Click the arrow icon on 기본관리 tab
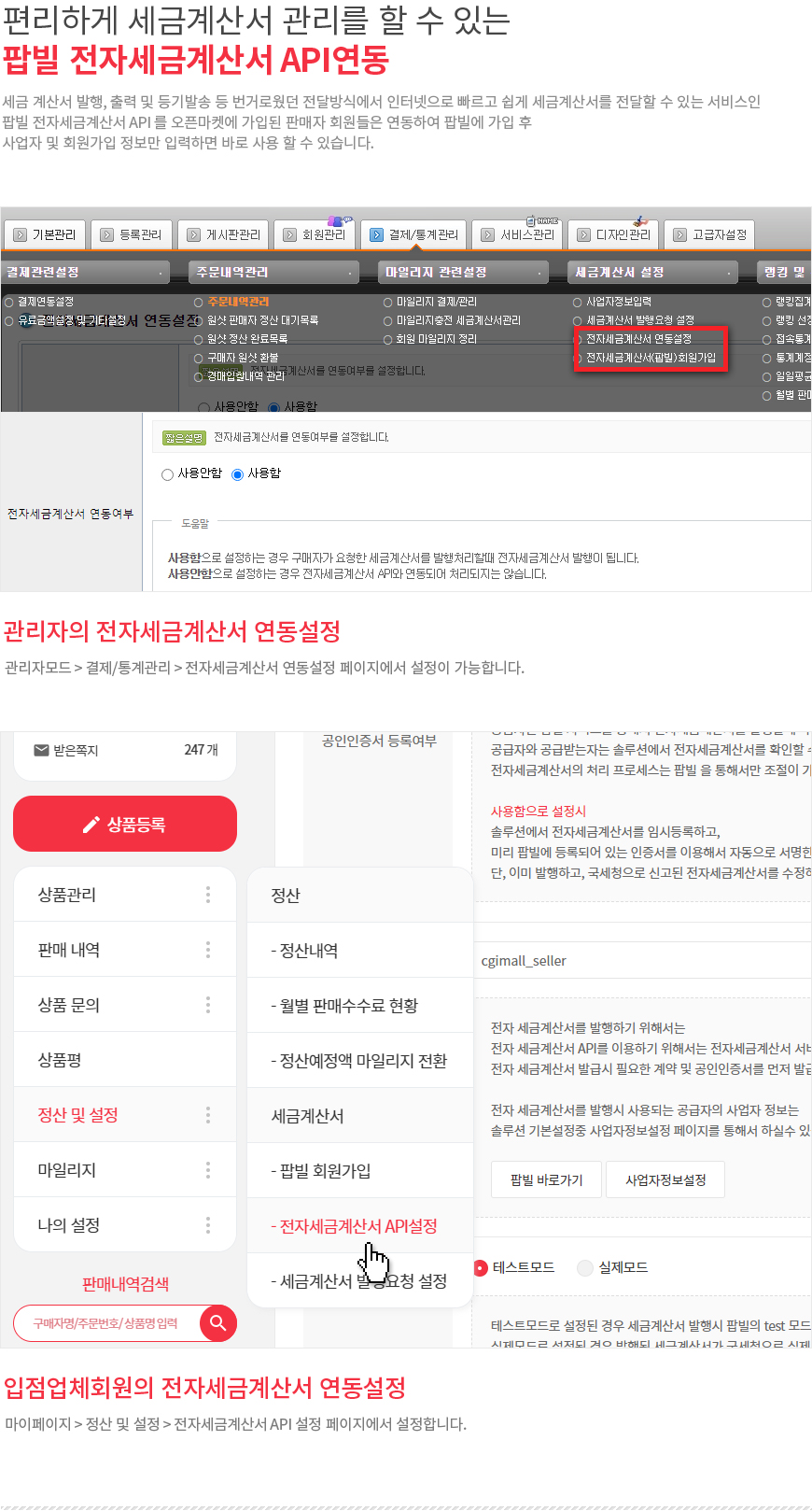This screenshot has width=812, height=1511. pyautogui.click(x=21, y=235)
